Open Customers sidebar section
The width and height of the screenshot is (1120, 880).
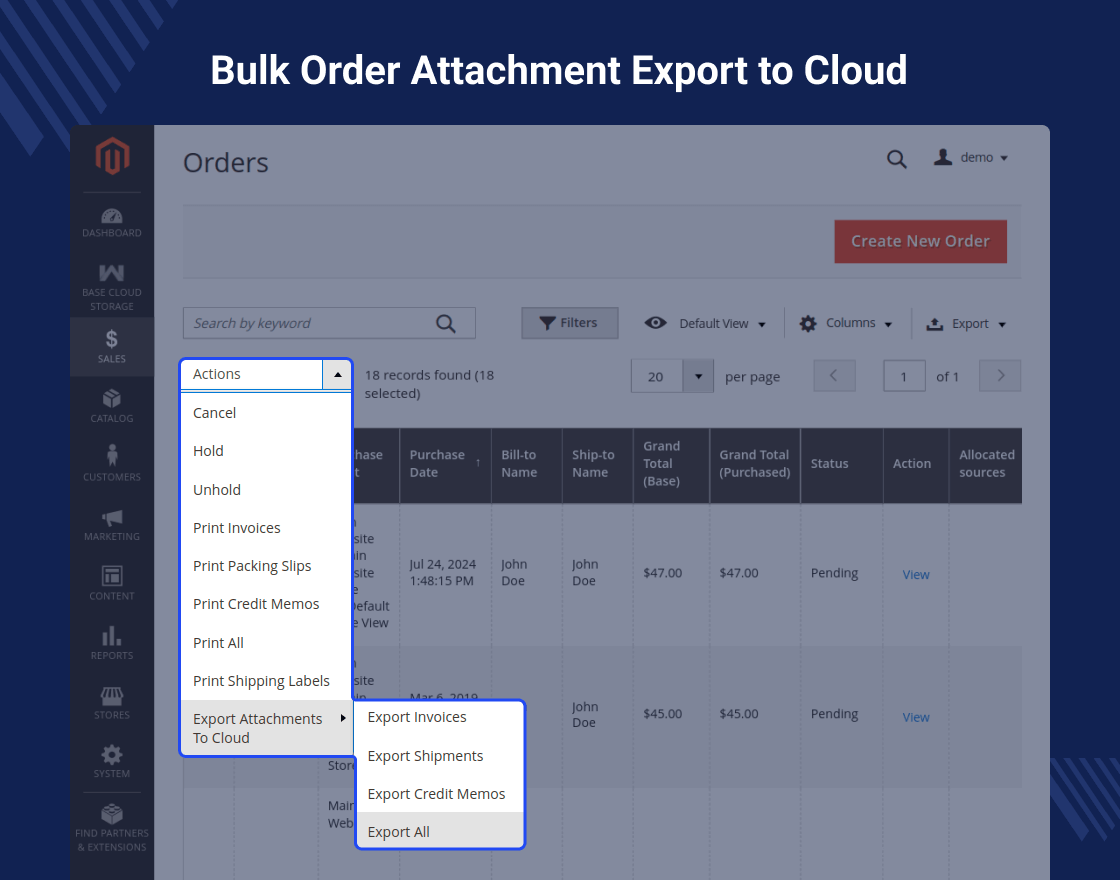pyautogui.click(x=112, y=464)
